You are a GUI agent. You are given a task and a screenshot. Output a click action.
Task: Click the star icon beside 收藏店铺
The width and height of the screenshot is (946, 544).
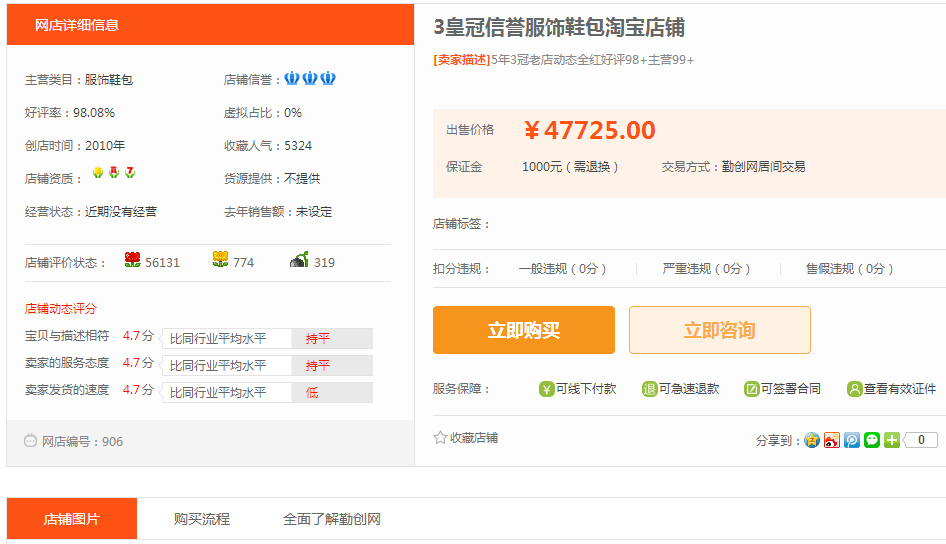[x=440, y=437]
